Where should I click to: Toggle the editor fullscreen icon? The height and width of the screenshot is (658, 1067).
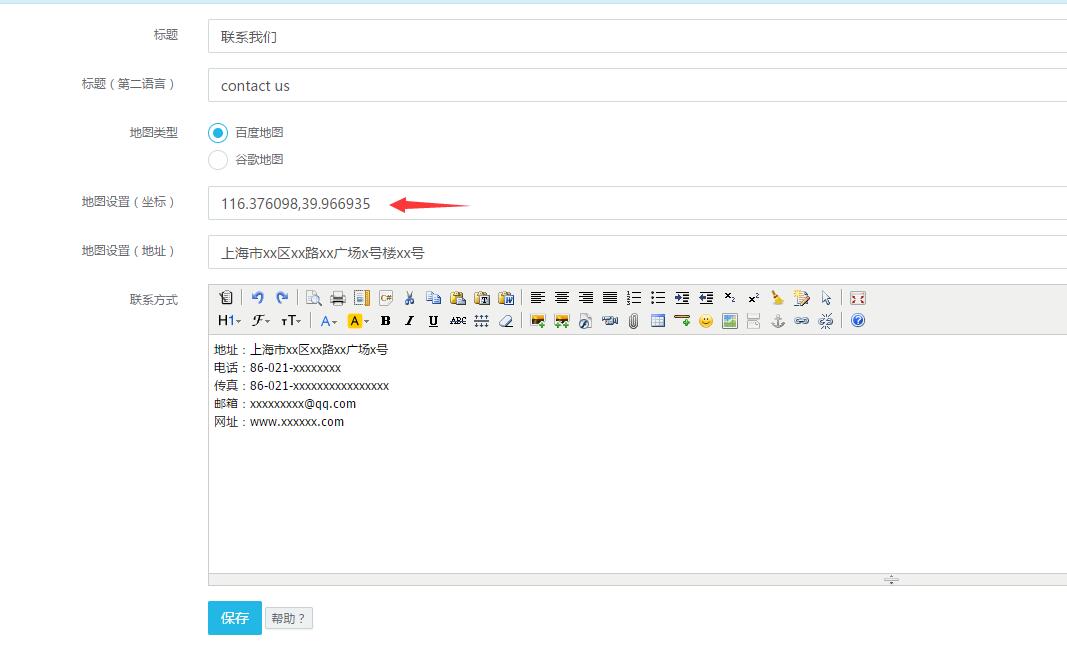[x=857, y=298]
